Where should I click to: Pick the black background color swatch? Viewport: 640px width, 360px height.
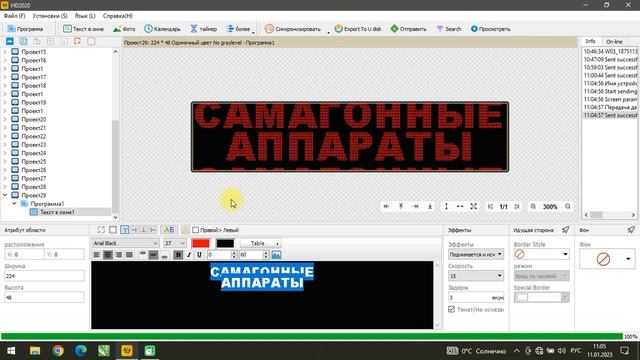225,243
